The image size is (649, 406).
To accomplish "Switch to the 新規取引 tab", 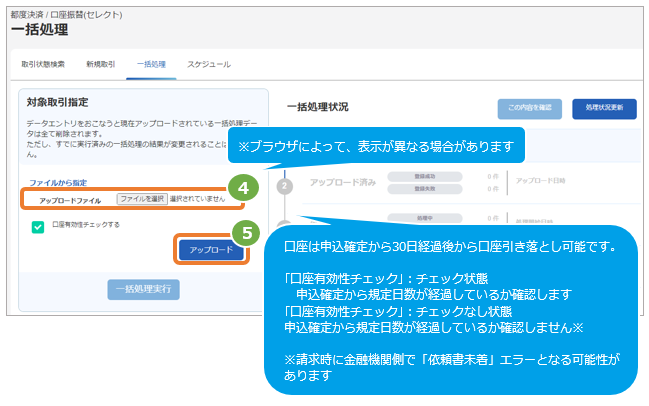I will (101, 64).
